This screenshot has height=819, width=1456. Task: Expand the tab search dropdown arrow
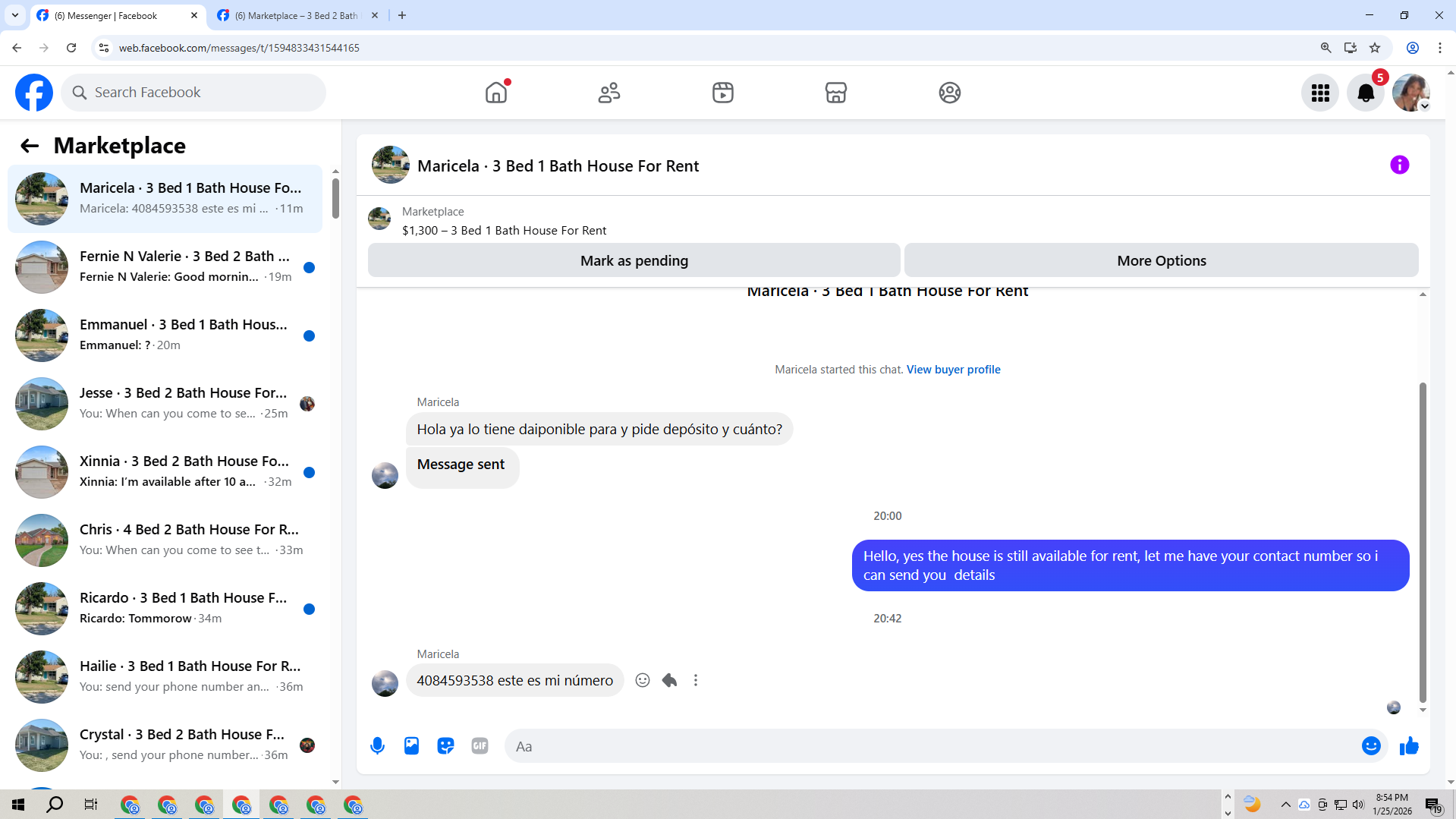tap(15, 15)
